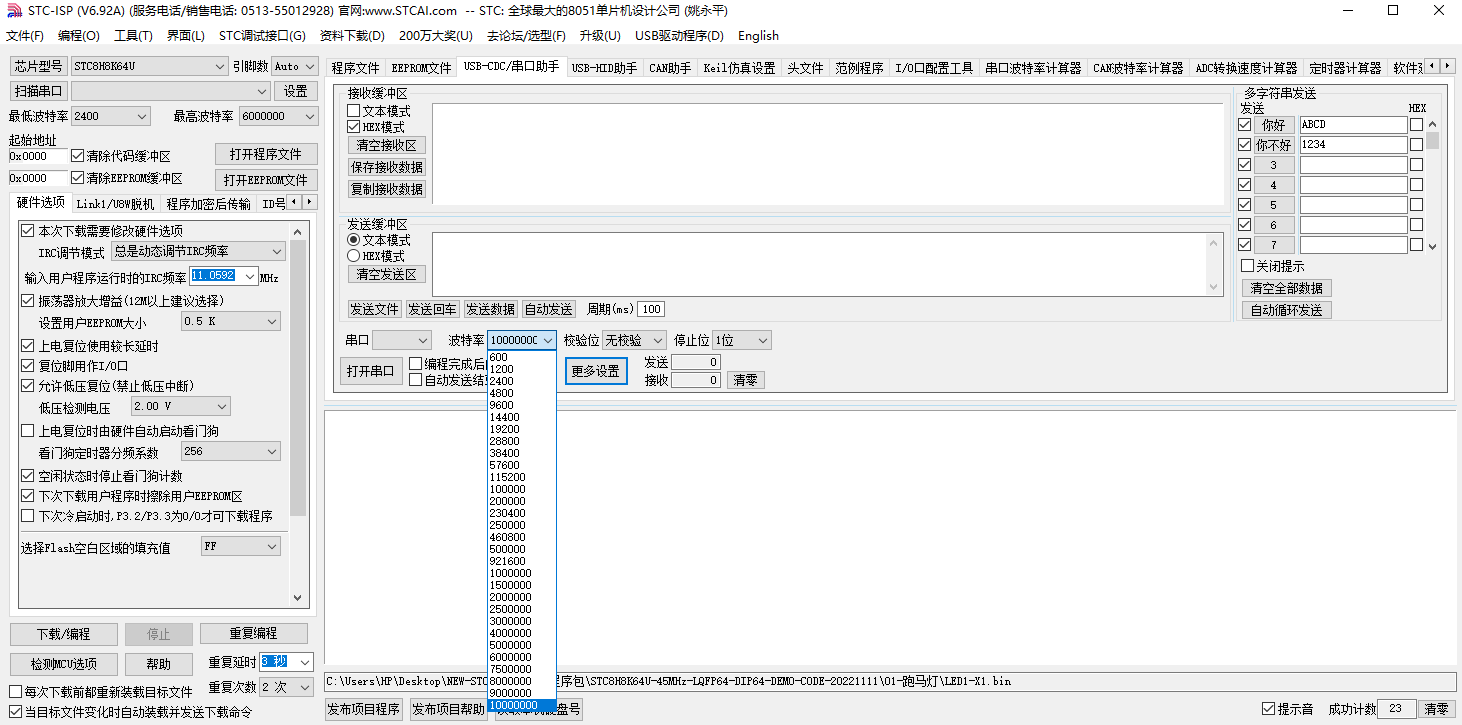This screenshot has height=725, width=1462.
Task: Choose 921600 from the baud rate list
Action: [x=521, y=561]
